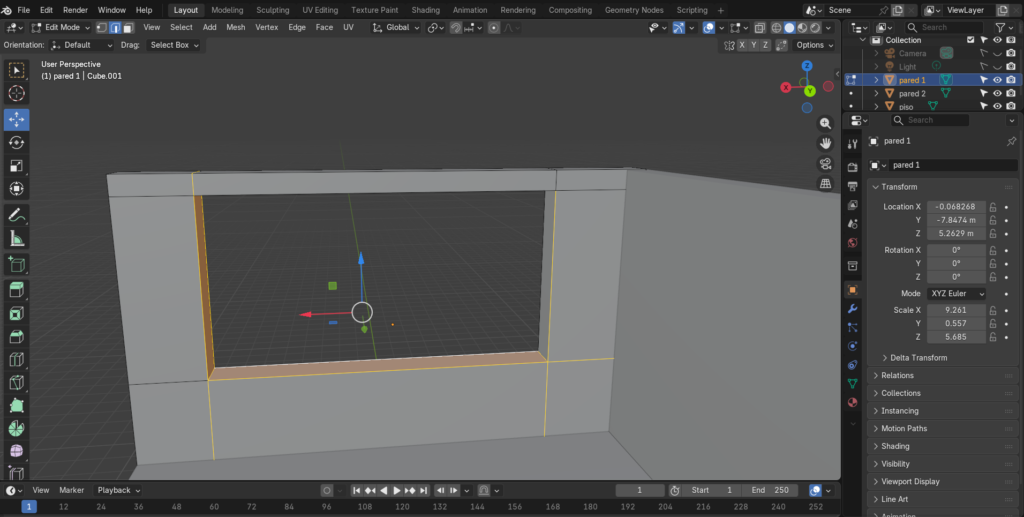This screenshot has height=517, width=1024.
Task: Toggle lock on Location X
Action: [993, 207]
